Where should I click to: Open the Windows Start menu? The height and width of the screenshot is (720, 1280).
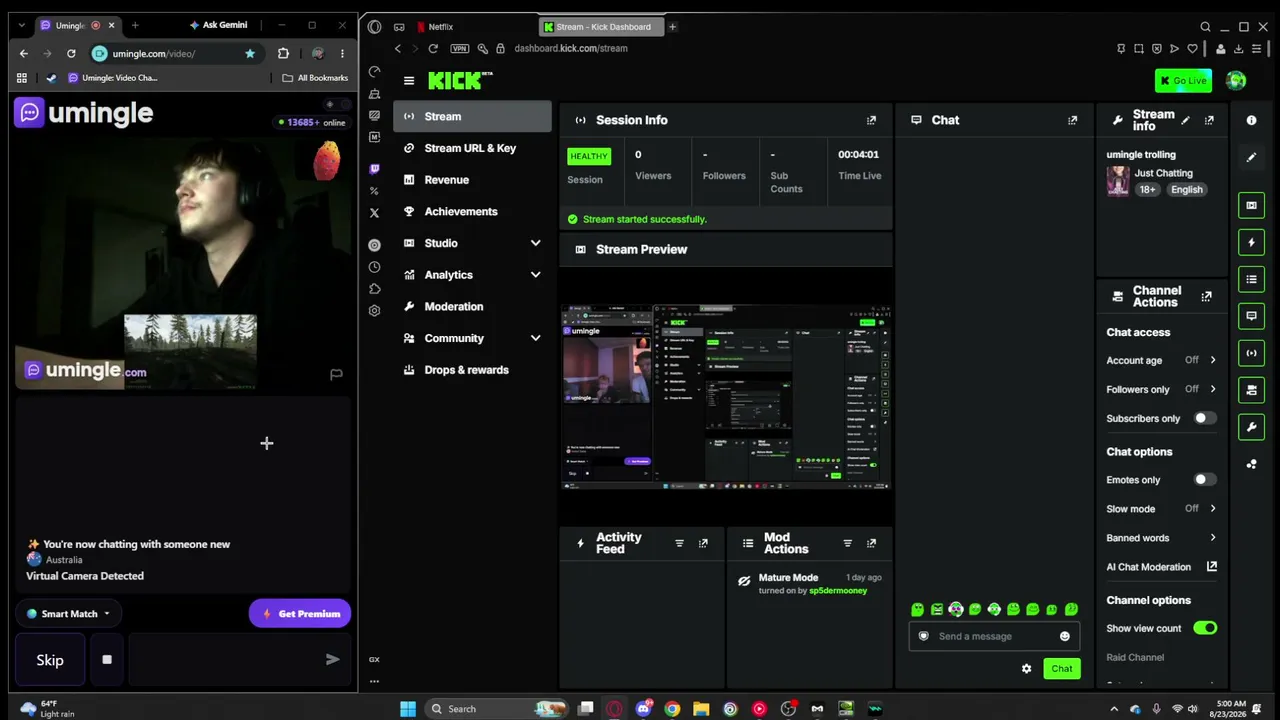tap(408, 709)
